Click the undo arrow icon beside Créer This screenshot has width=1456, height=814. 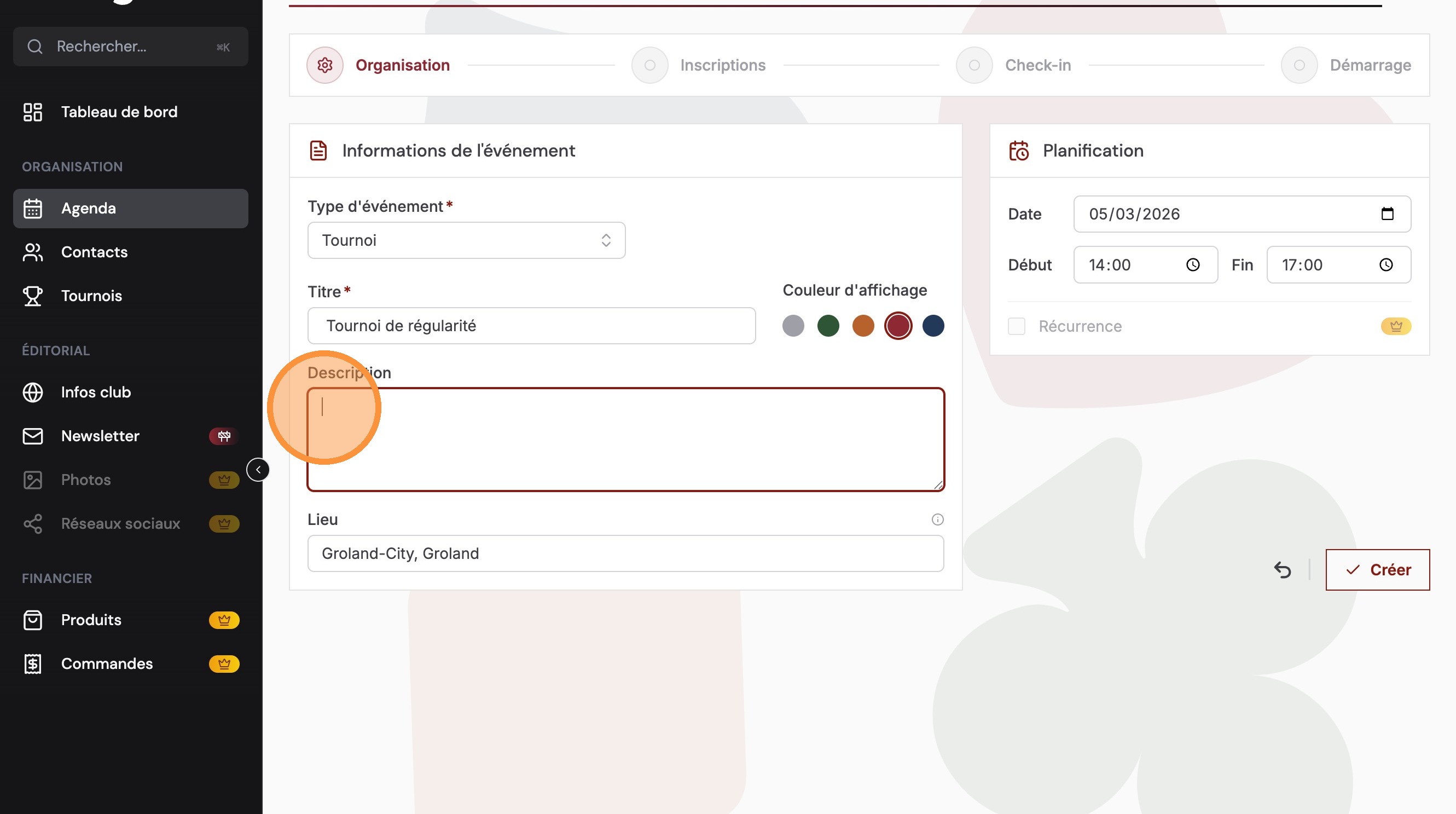(x=1283, y=570)
